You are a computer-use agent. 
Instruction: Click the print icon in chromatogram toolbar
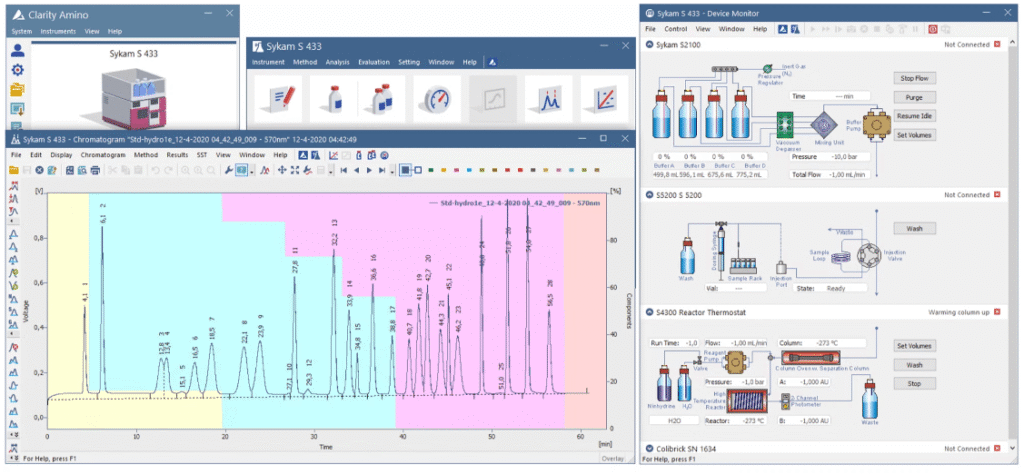(x=95, y=170)
